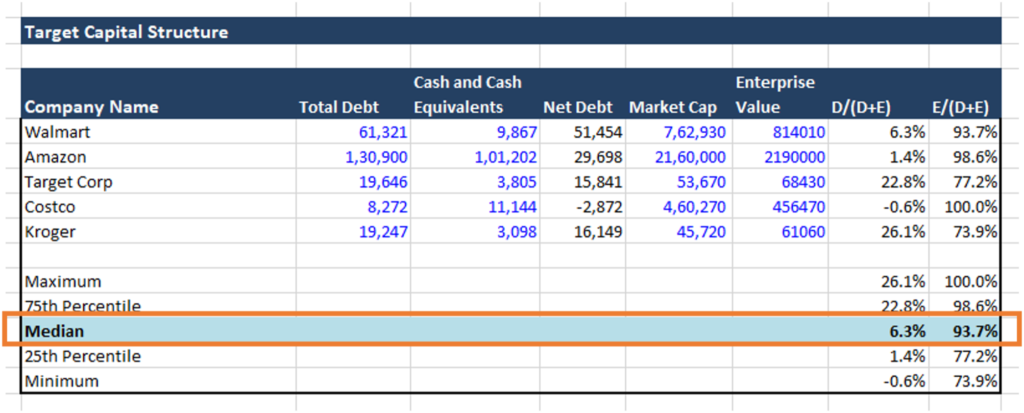Select Kroger total debt 19,247

click(383, 232)
